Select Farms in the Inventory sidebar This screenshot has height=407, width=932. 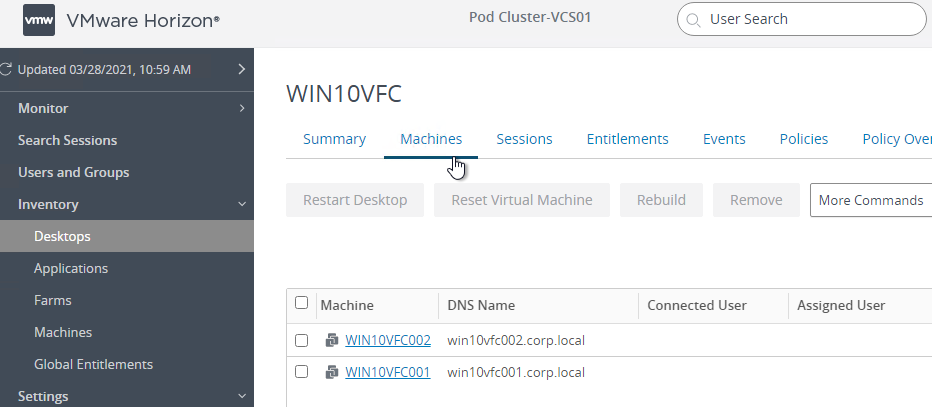pos(53,300)
